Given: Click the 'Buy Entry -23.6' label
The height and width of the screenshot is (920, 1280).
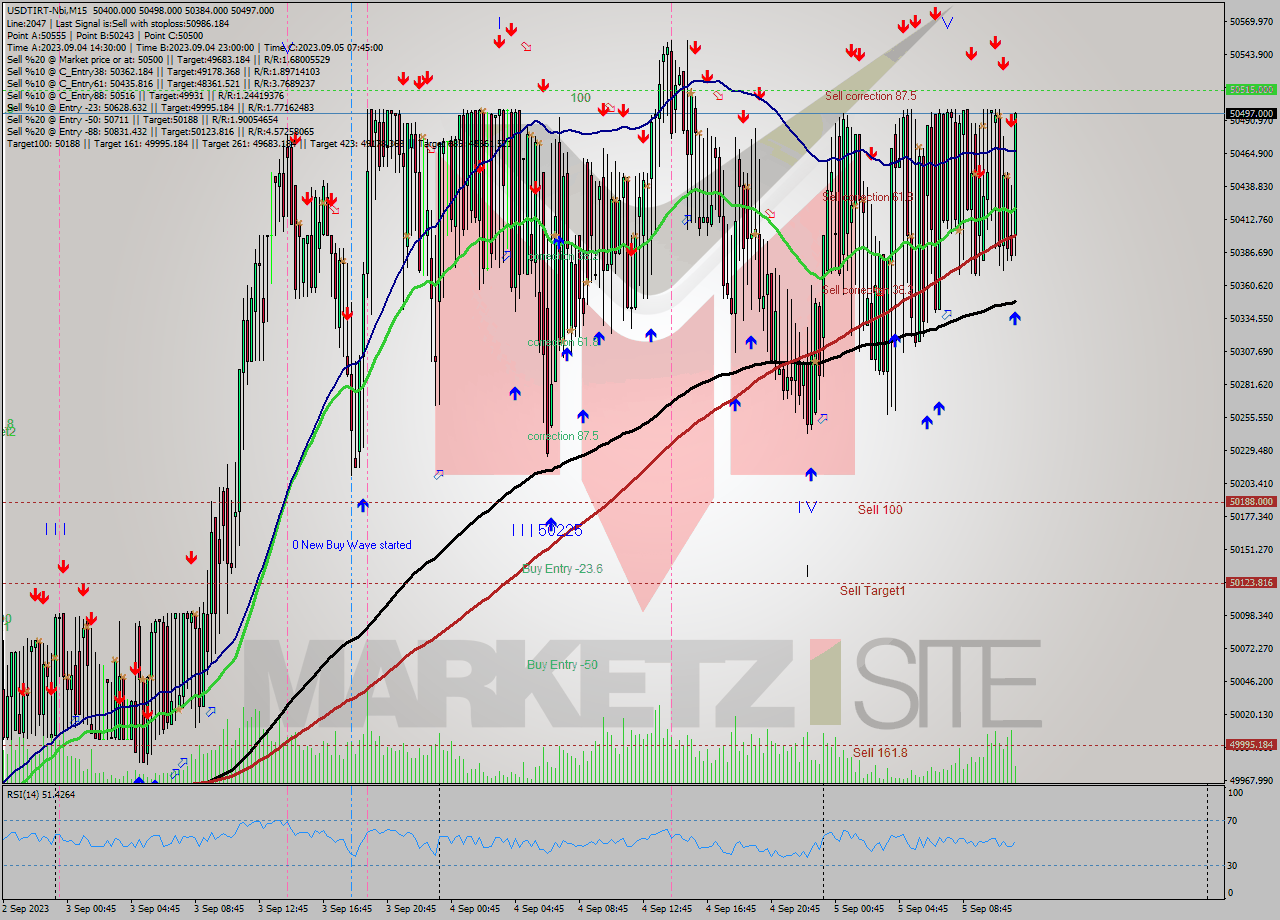Looking at the screenshot, I should (x=562, y=569).
